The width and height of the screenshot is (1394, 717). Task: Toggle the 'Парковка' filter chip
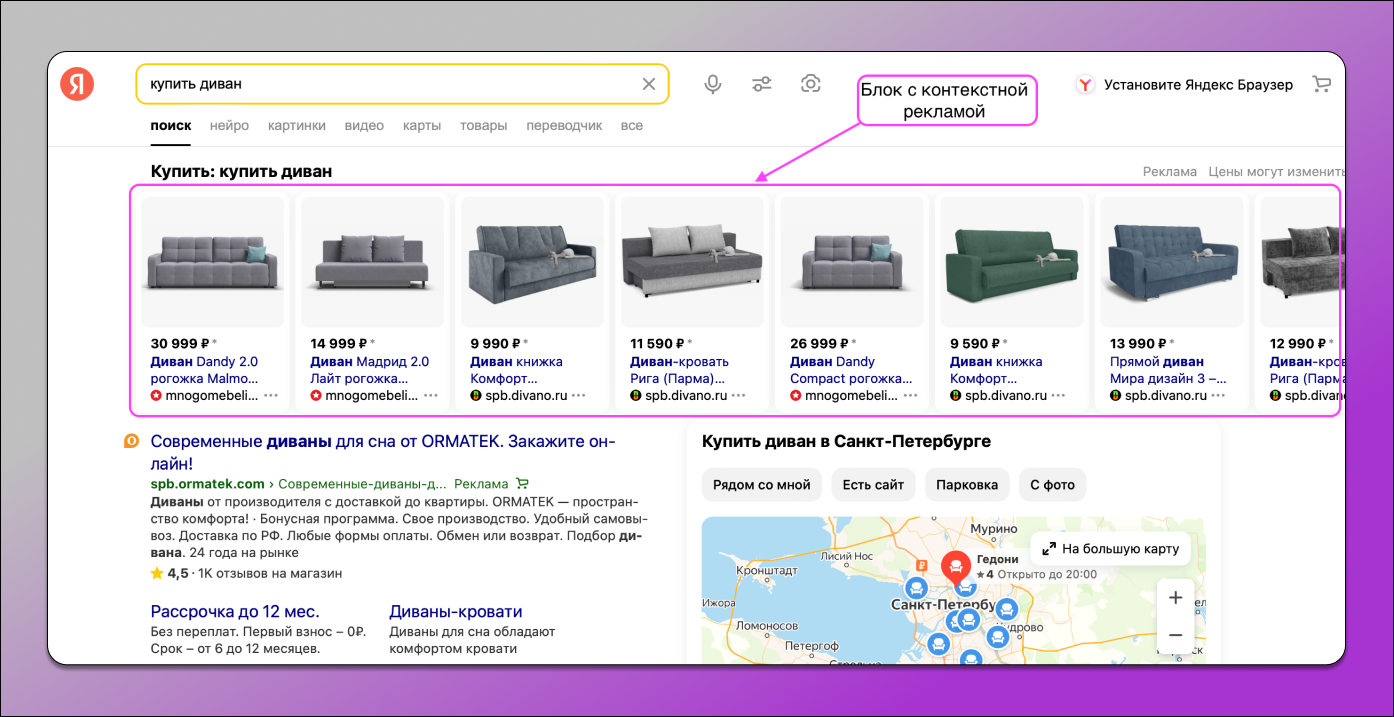(966, 485)
